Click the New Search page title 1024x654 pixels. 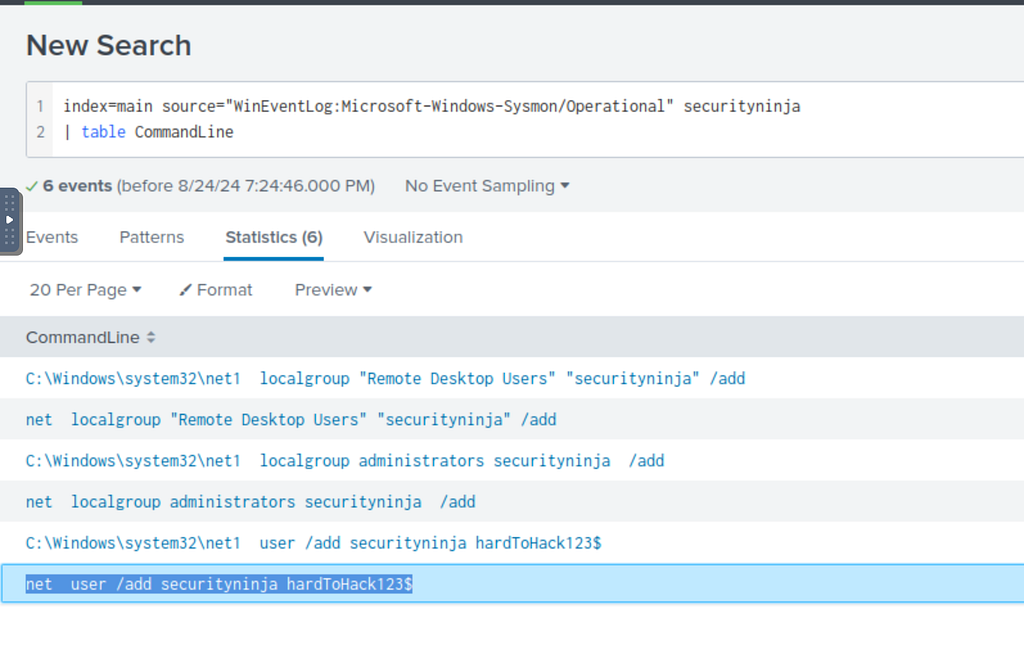pyautogui.click(x=108, y=46)
